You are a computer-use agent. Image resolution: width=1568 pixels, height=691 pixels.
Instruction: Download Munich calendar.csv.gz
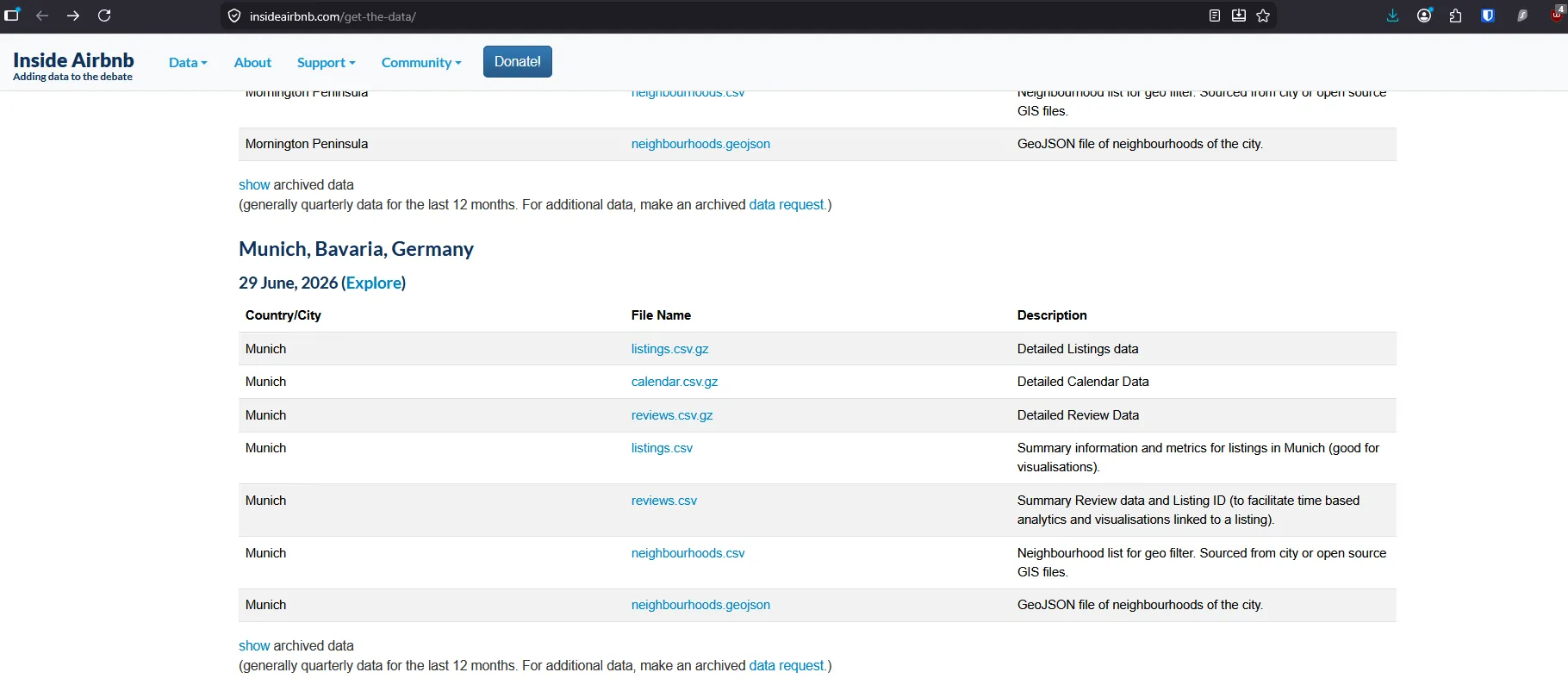[x=675, y=382]
